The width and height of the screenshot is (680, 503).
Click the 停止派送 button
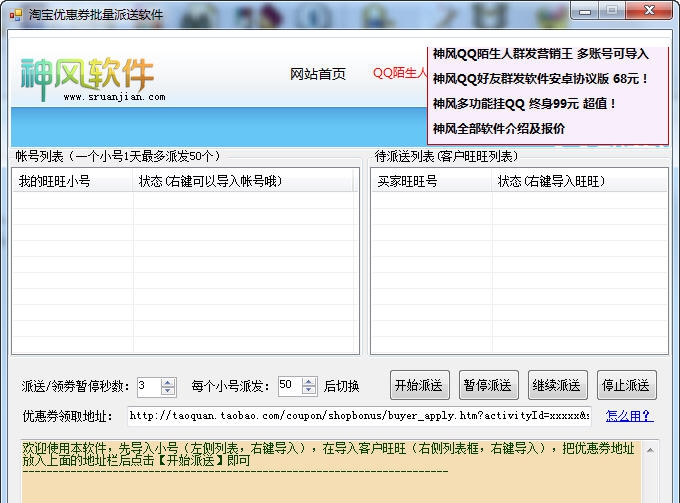click(627, 385)
